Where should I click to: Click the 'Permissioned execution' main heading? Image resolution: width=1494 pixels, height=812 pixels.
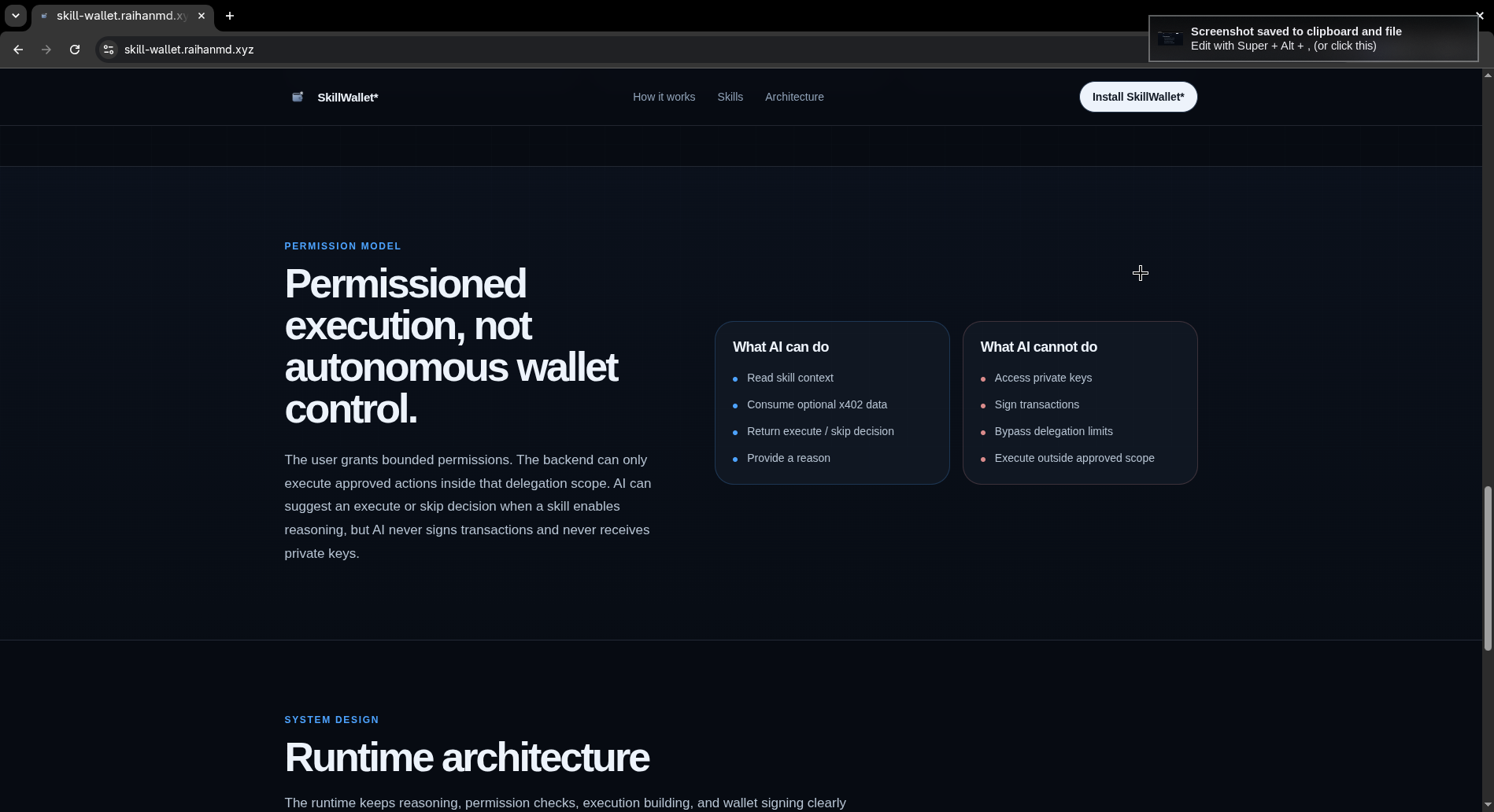pyautogui.click(x=451, y=346)
